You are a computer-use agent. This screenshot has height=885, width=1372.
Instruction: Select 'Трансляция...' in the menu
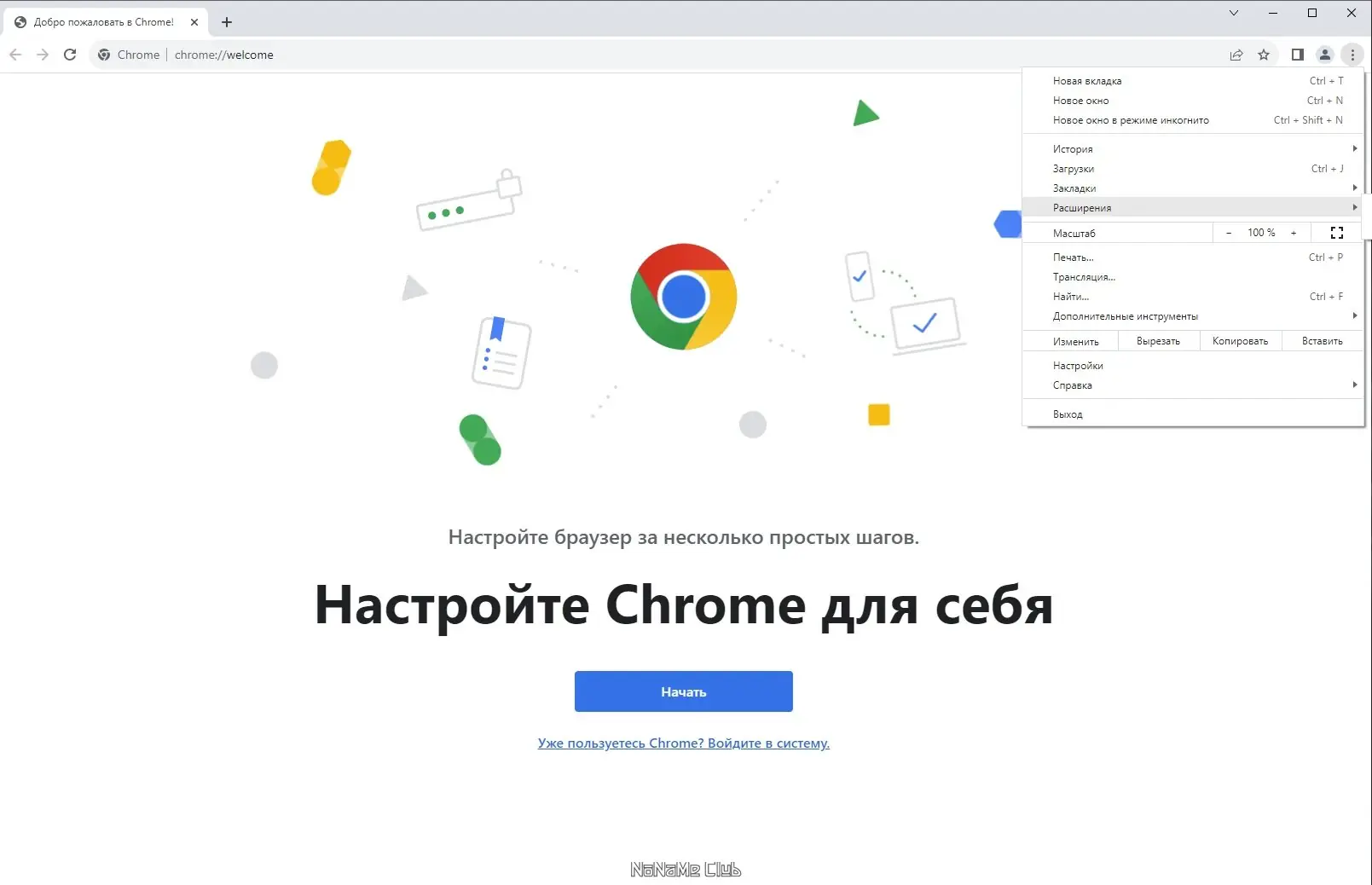tap(1193, 277)
